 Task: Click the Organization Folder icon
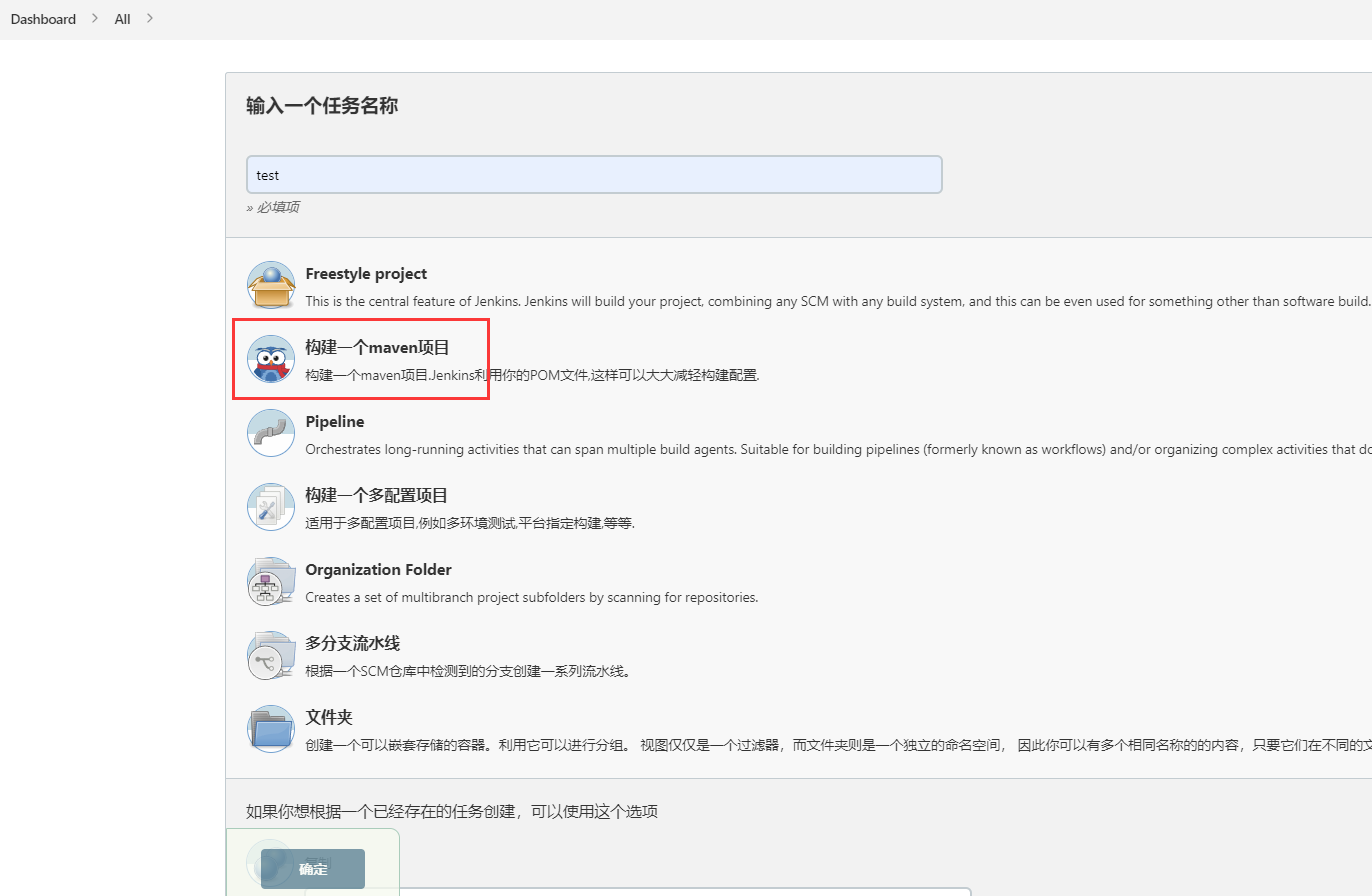pos(271,581)
